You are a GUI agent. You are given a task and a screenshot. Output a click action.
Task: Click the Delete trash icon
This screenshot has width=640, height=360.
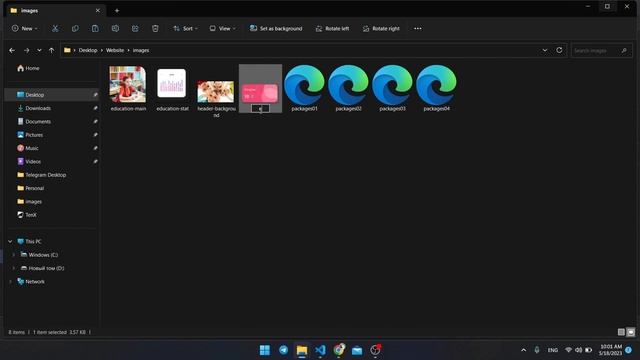click(155, 29)
